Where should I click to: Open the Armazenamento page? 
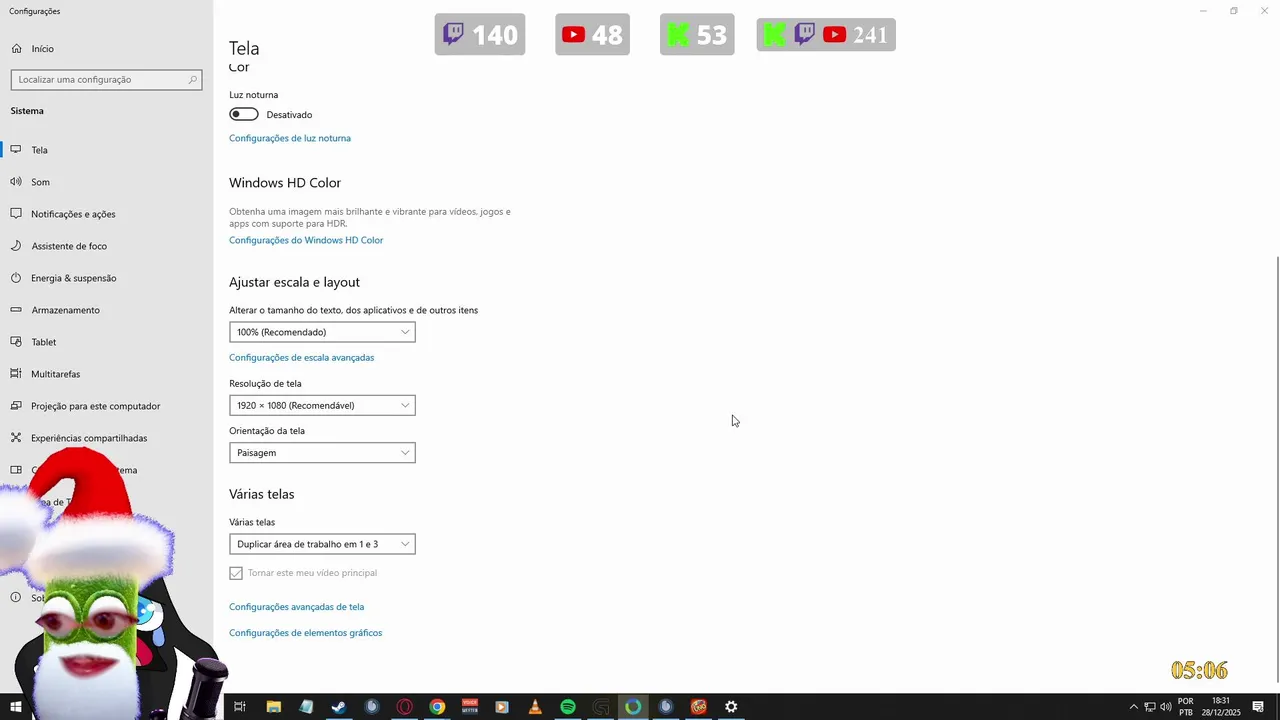click(65, 310)
